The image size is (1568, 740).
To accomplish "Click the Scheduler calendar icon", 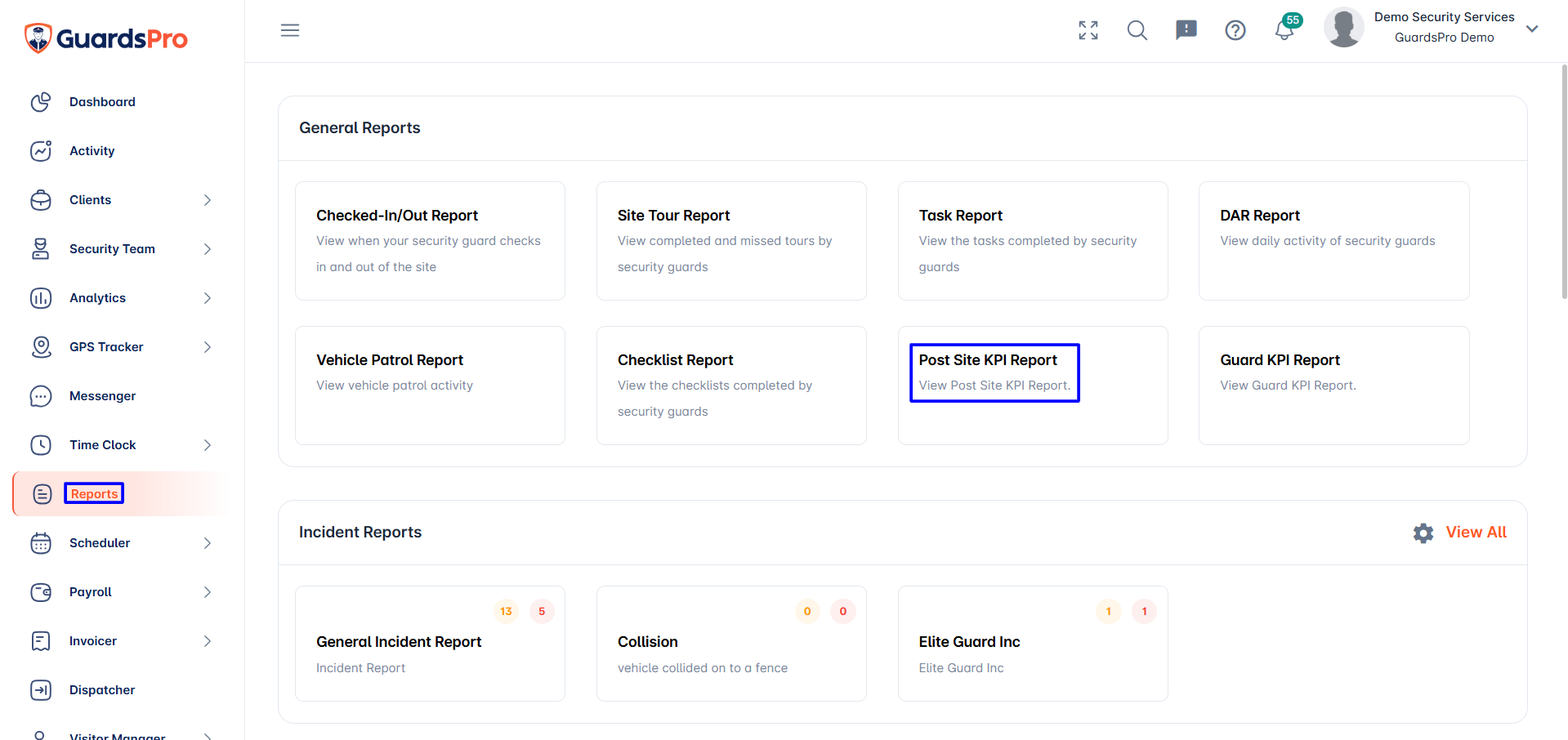I will tap(41, 543).
